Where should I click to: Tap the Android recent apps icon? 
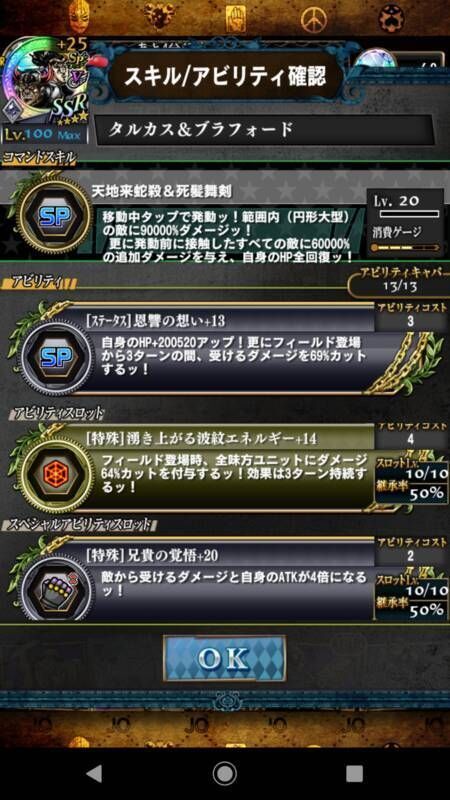(355, 774)
